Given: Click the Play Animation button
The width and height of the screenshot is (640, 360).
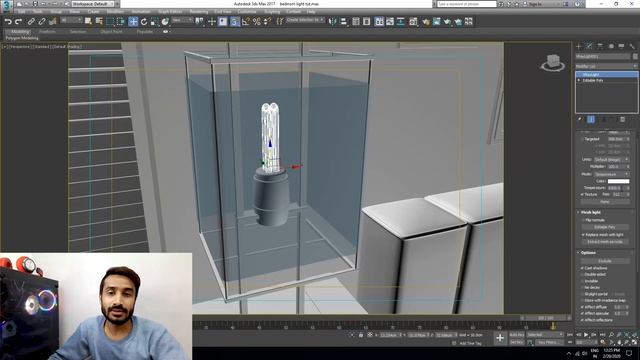Looking at the screenshot, I should click(x=586, y=335).
